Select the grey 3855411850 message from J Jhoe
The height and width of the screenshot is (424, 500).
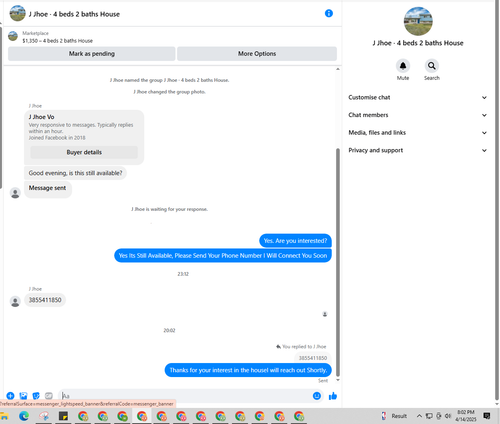[x=45, y=300]
